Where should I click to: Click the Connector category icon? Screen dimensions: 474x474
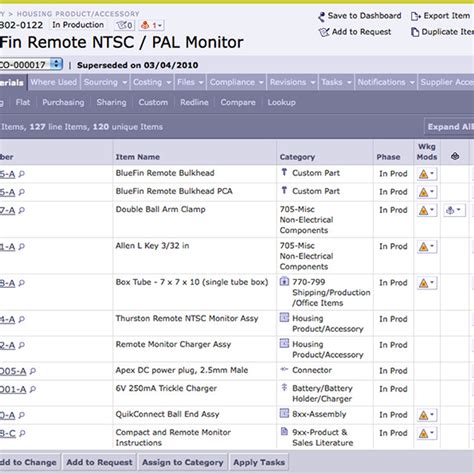tap(284, 369)
